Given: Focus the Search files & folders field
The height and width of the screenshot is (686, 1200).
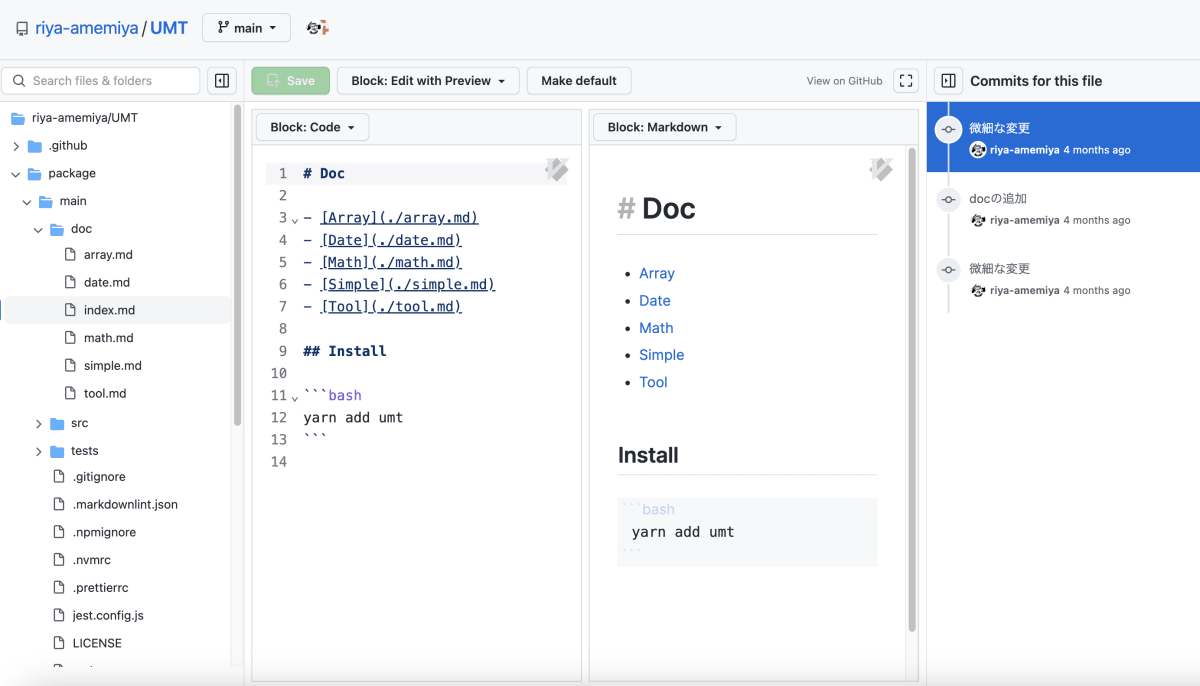Looking at the screenshot, I should 101,81.
